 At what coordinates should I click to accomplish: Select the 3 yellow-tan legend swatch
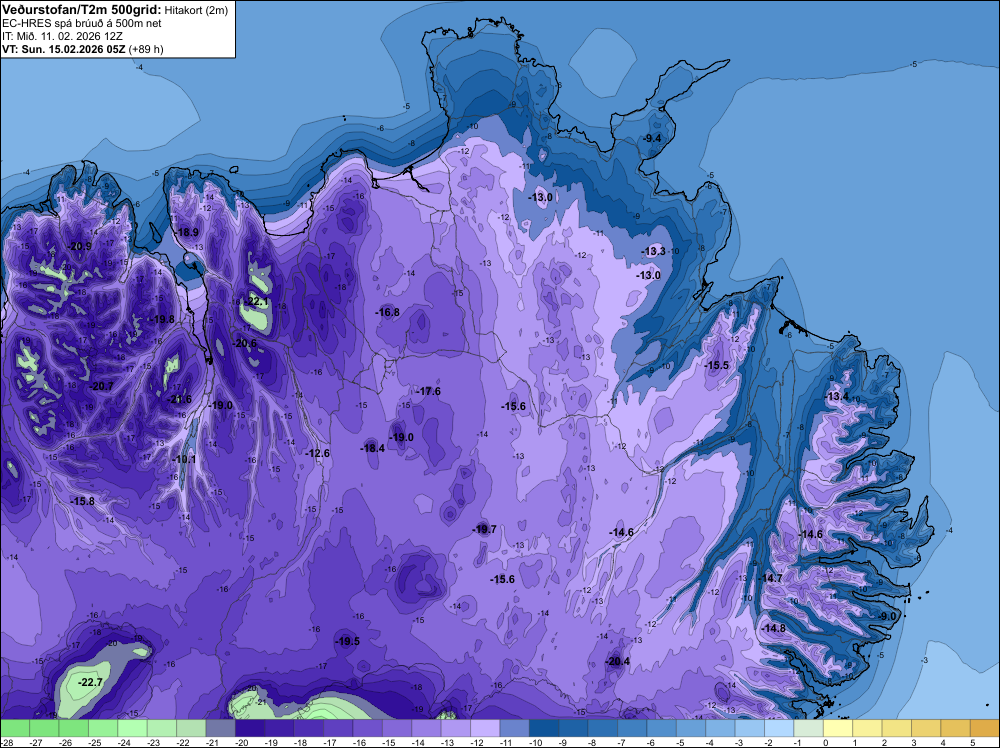click(x=926, y=728)
